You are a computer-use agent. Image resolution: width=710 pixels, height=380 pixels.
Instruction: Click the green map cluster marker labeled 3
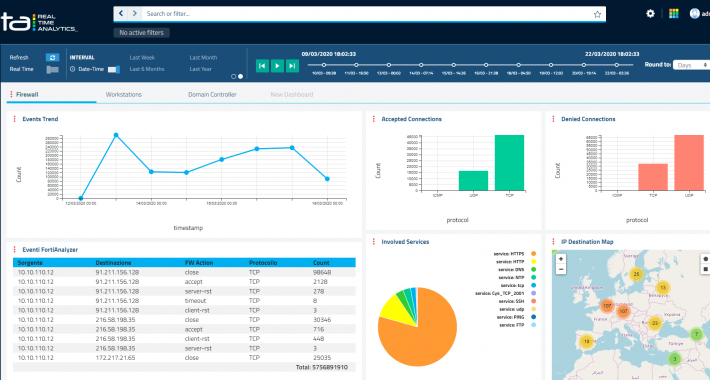tap(675, 359)
